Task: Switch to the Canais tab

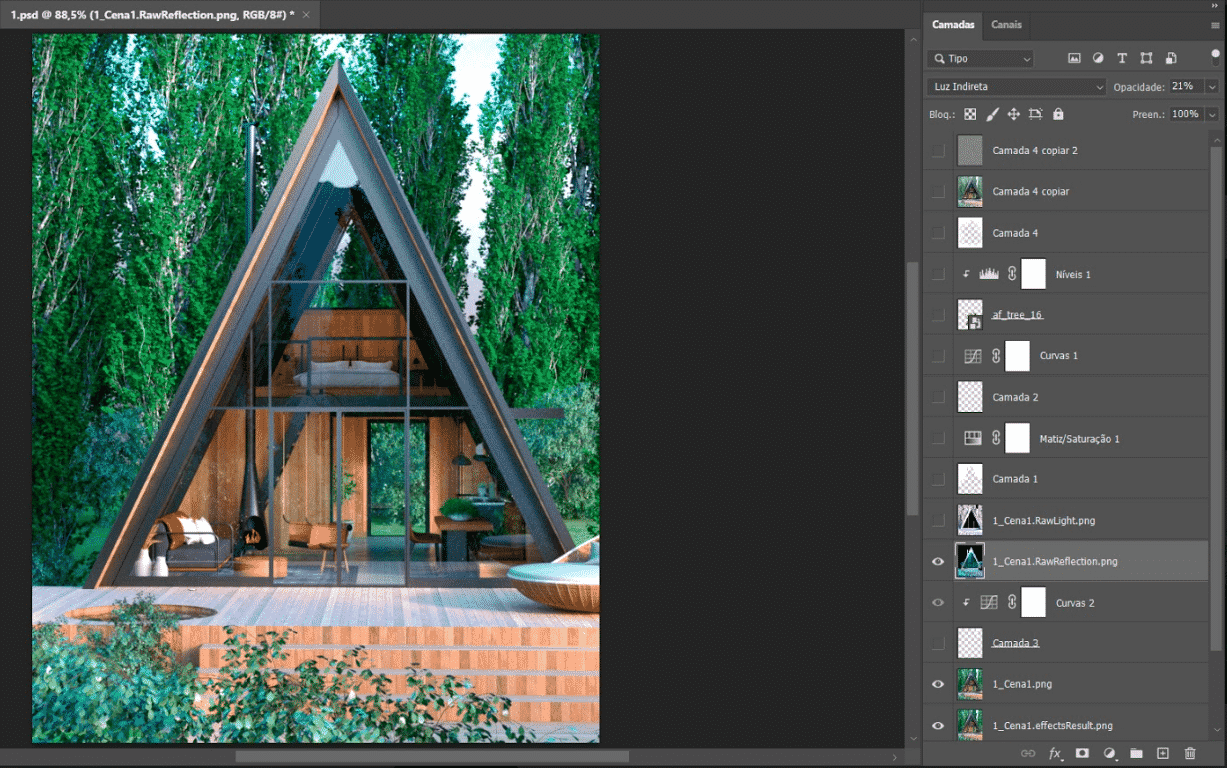Action: 1006,25
